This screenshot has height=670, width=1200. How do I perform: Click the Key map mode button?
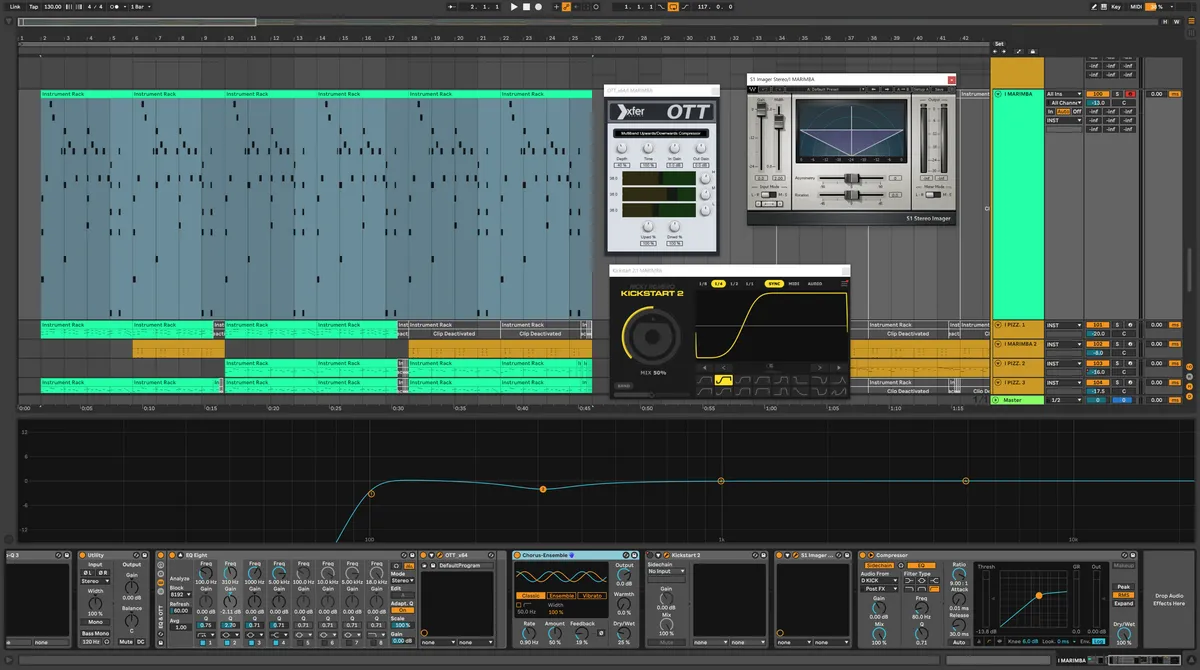point(1116,6)
